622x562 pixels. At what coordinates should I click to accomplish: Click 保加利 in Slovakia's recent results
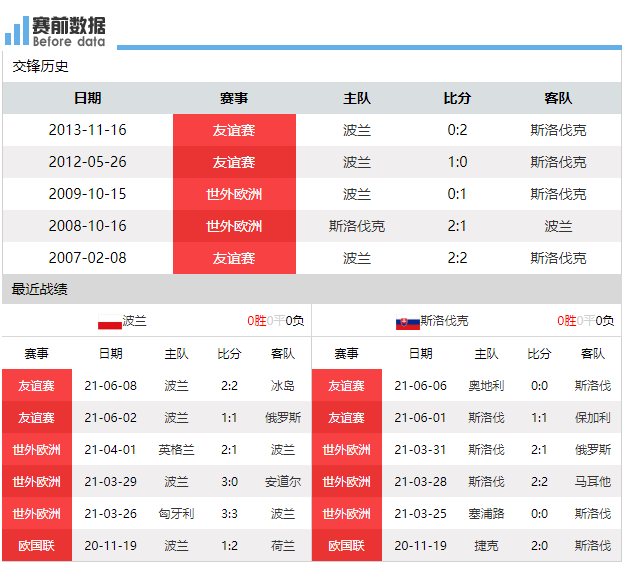pyautogui.click(x=593, y=418)
